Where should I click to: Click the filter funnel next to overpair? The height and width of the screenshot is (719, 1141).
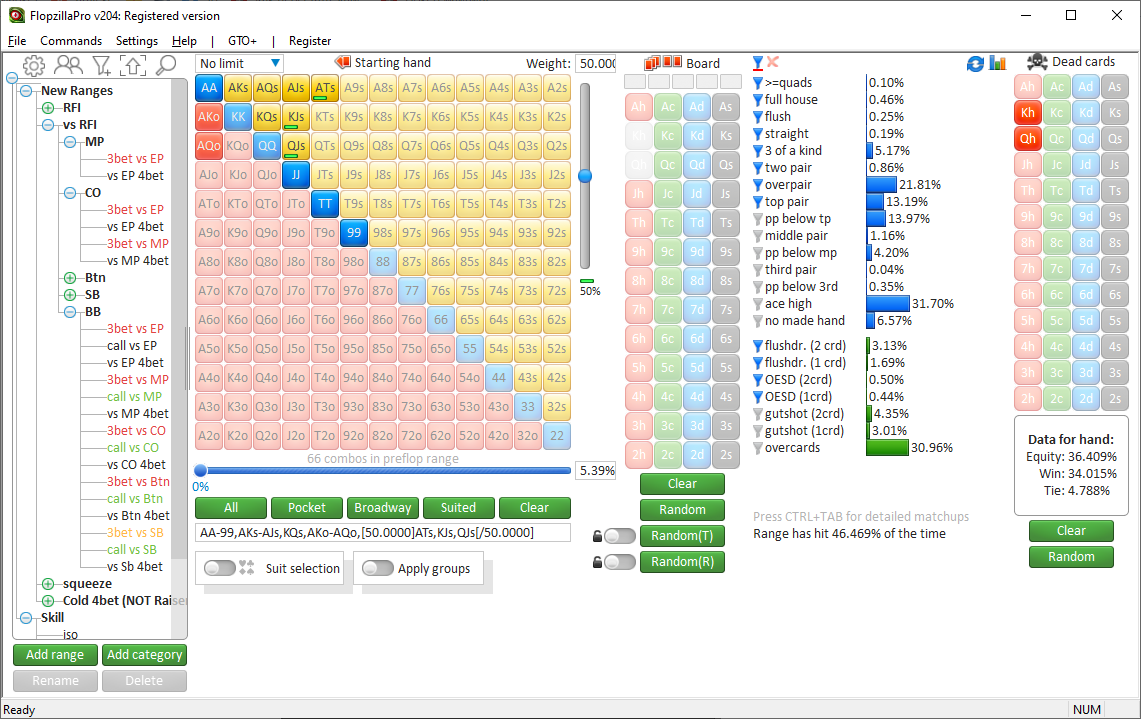coord(758,185)
